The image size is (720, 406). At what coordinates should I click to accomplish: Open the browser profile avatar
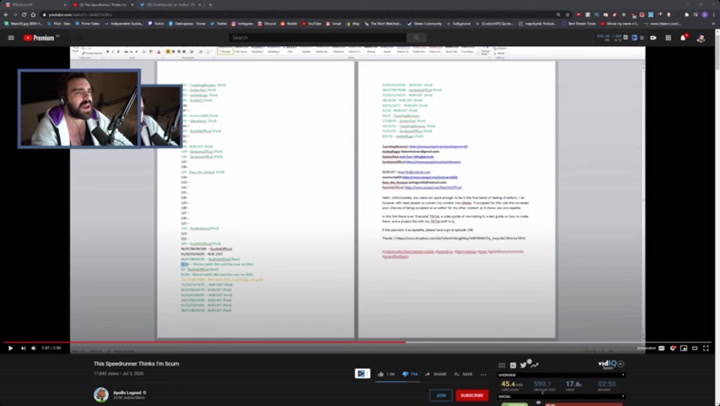705,15
